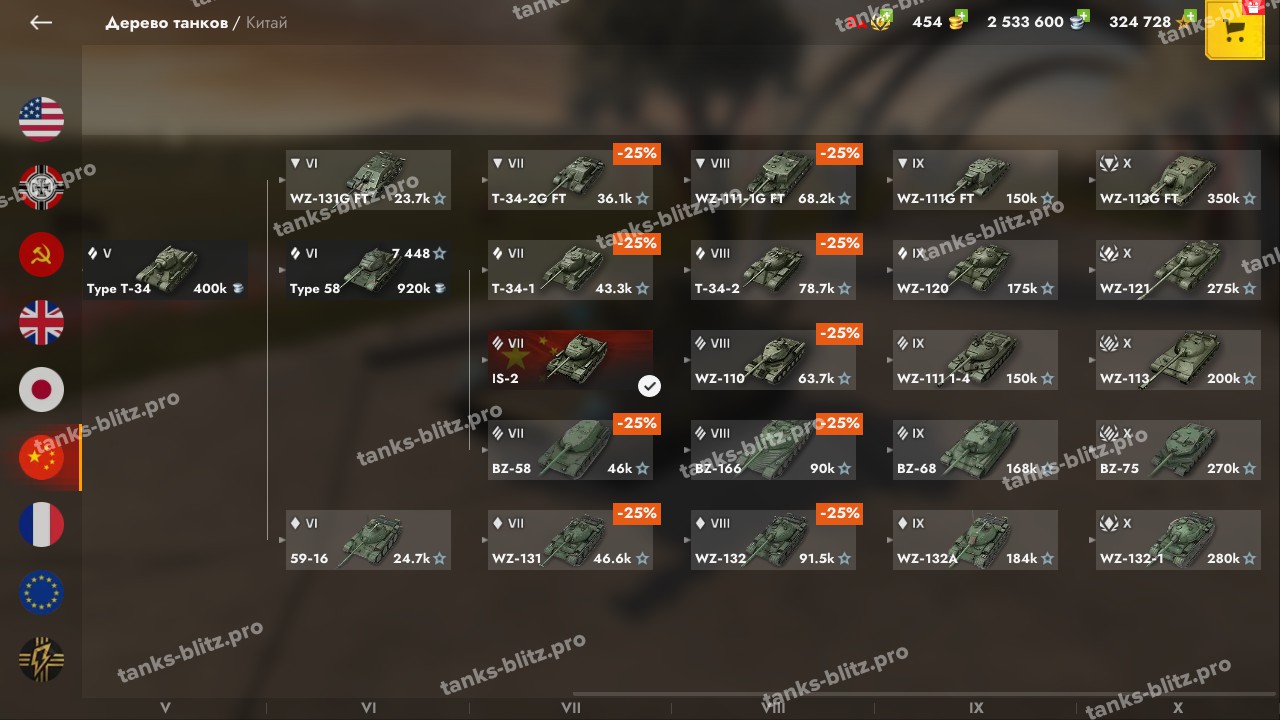Select the France nation flag icon
The image size is (1280, 720).
pyautogui.click(x=42, y=525)
